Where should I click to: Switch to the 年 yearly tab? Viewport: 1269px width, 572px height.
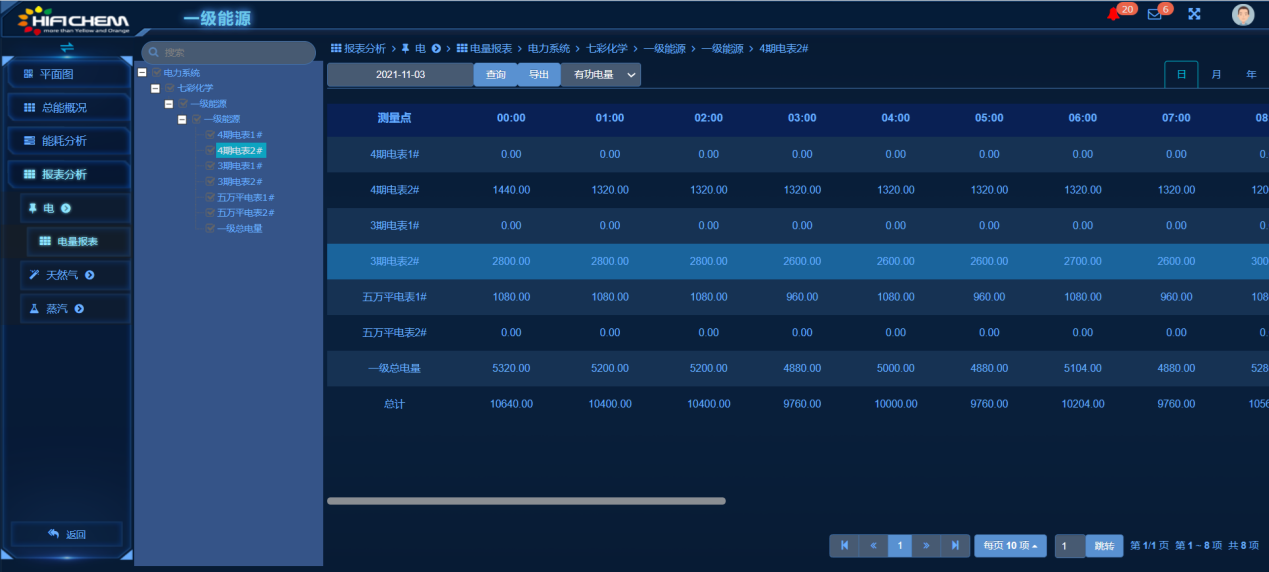tap(1251, 74)
